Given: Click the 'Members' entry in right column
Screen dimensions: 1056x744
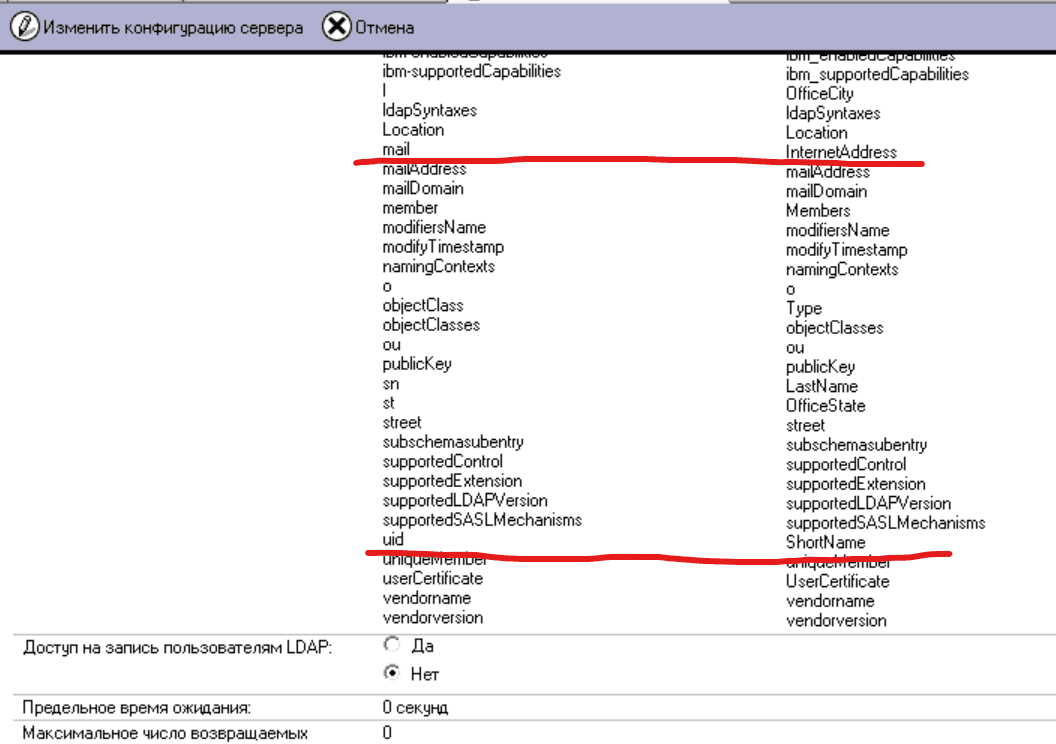Looking at the screenshot, I should point(818,211).
